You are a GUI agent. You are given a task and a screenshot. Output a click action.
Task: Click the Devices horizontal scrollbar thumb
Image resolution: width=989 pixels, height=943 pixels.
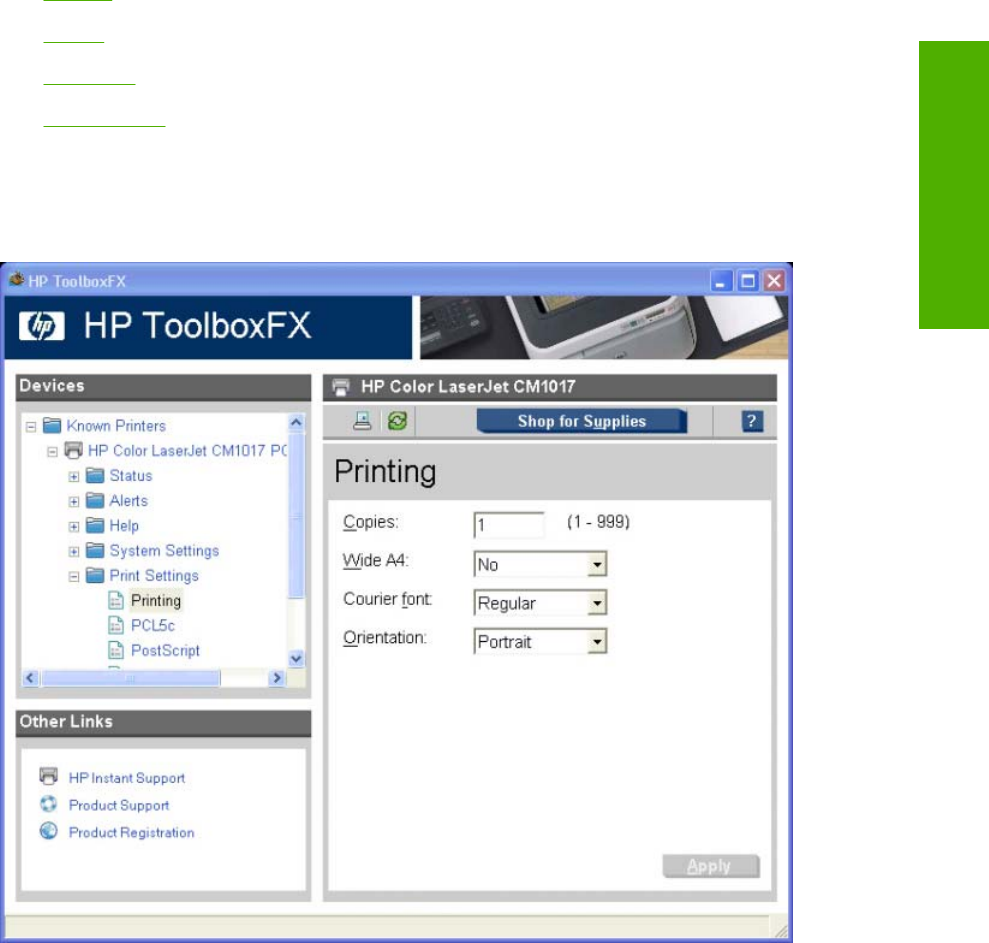(131, 678)
